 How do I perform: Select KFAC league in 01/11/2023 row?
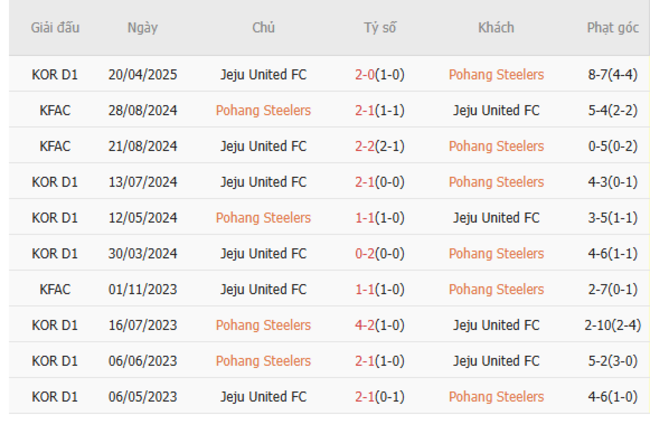[55, 290]
